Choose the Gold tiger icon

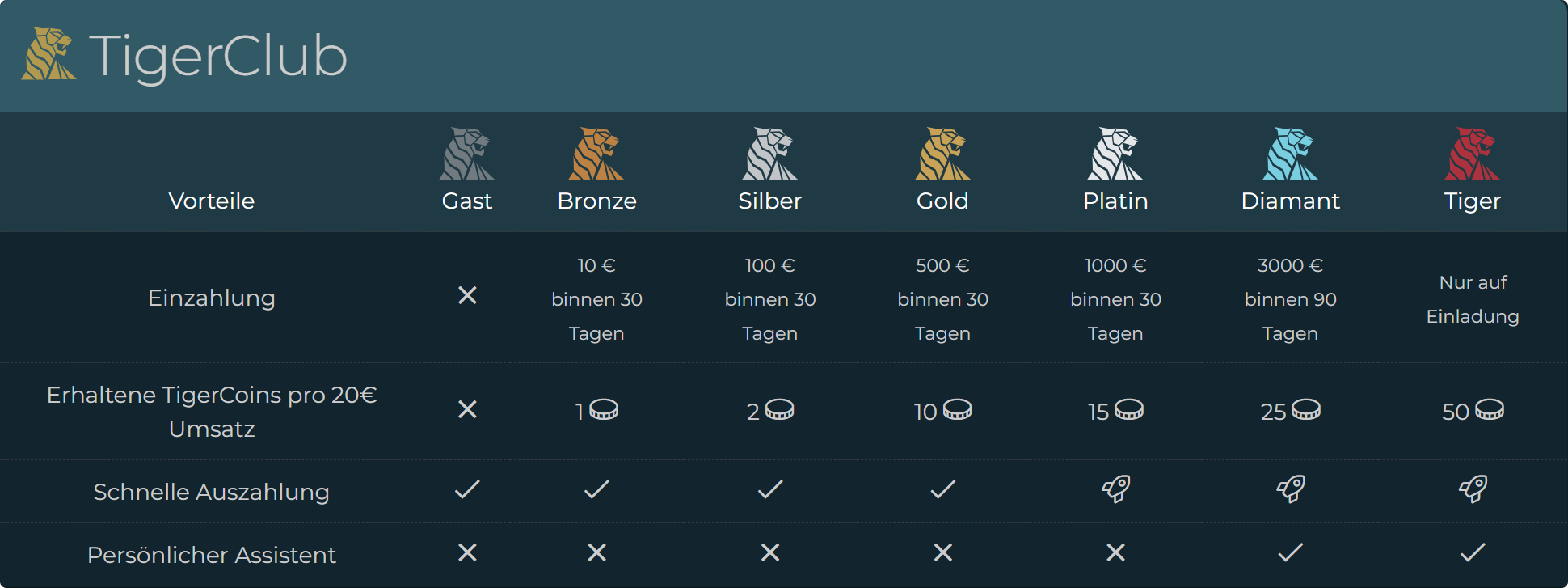pyautogui.click(x=942, y=154)
